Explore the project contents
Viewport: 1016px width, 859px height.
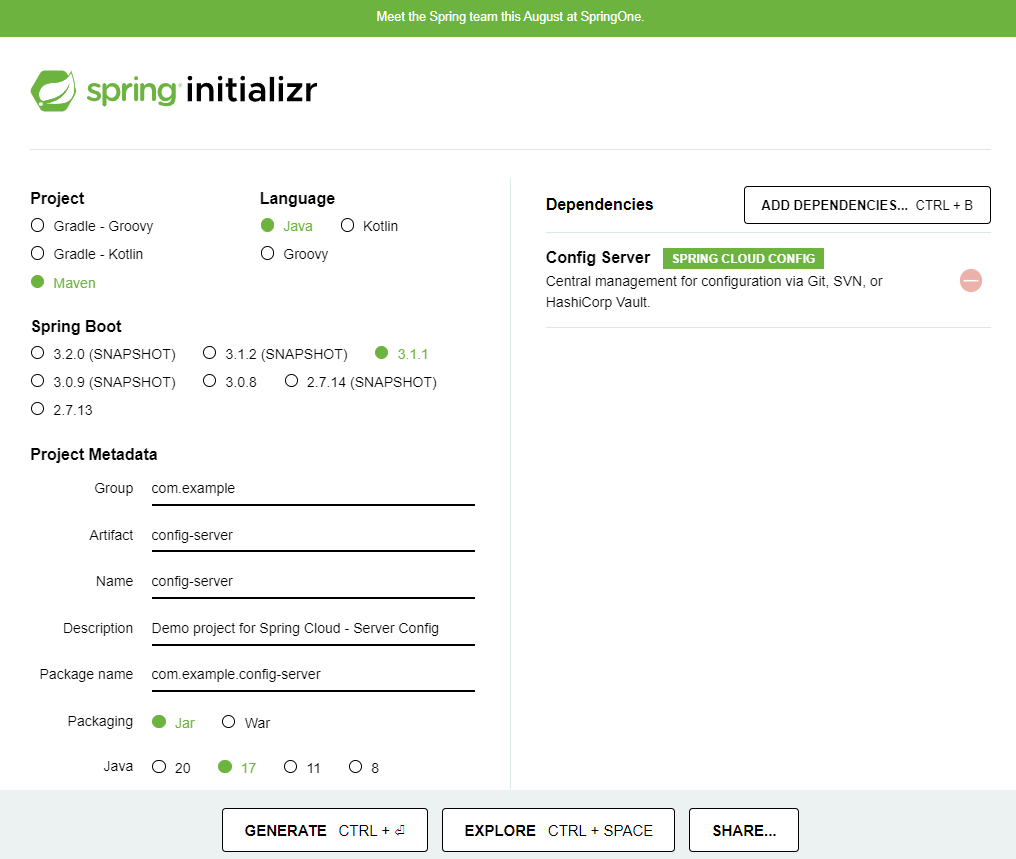pyautogui.click(x=558, y=830)
